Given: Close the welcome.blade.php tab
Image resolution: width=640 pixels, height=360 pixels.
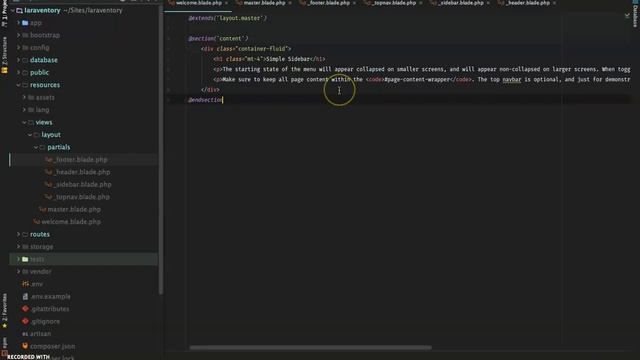Looking at the screenshot, I should pos(227,3).
